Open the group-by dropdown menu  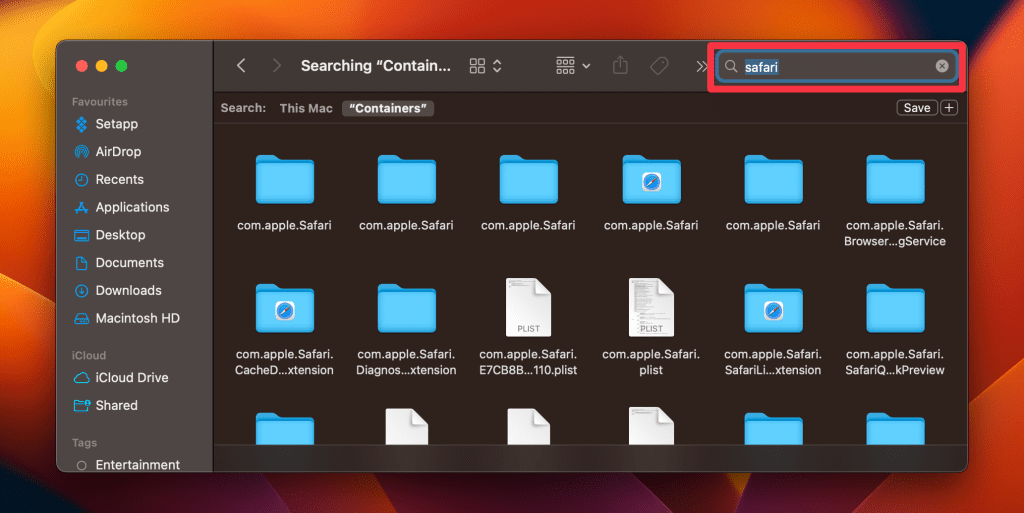tap(573, 66)
